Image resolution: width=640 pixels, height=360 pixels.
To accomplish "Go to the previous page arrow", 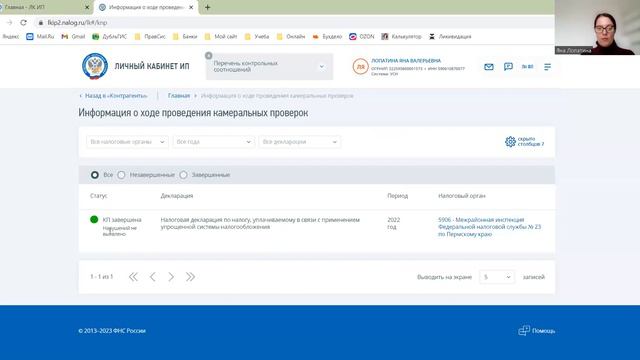I will (152, 277).
